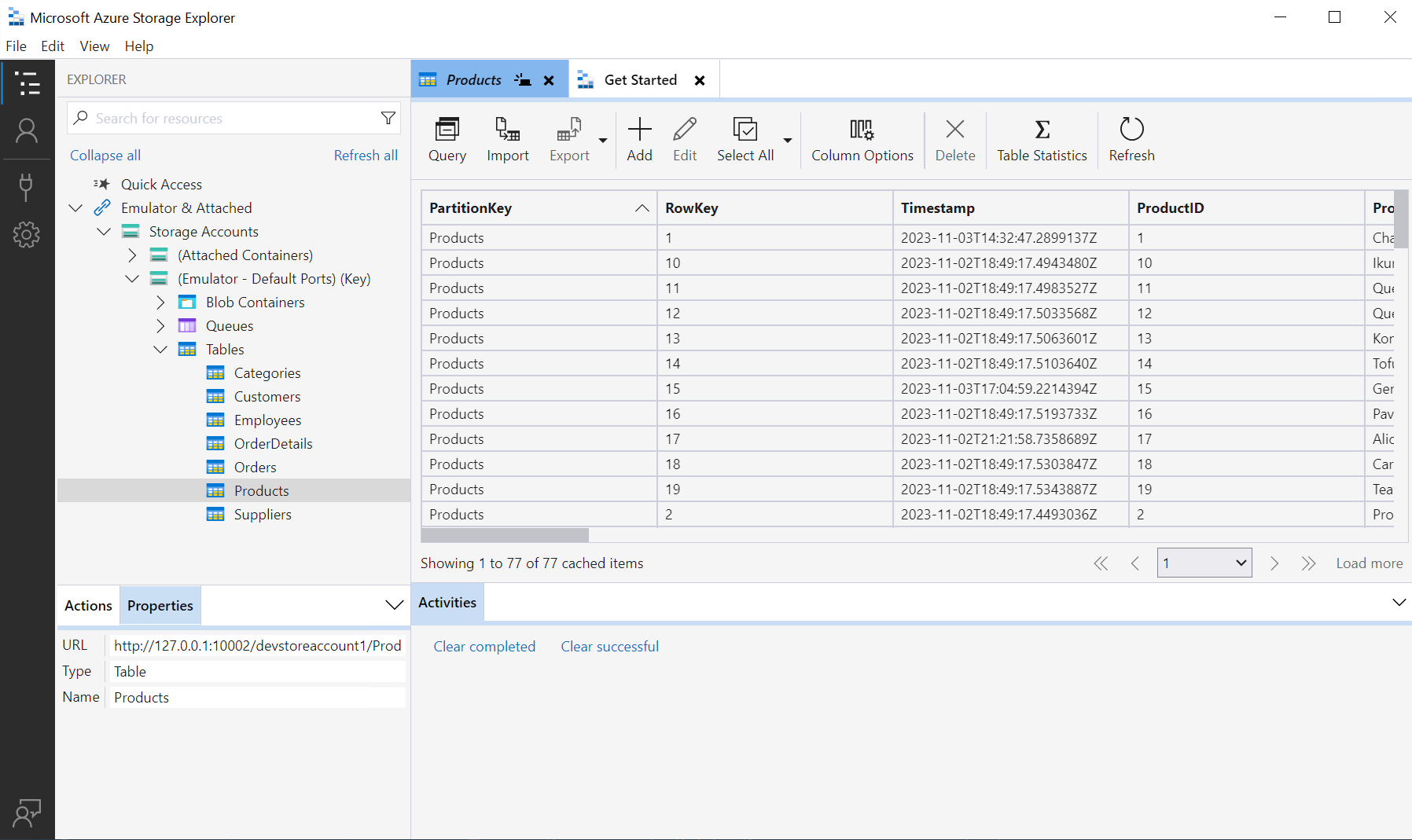This screenshot has width=1412, height=840.
Task: Select Quick Access in the explorer tree
Action: click(x=161, y=185)
